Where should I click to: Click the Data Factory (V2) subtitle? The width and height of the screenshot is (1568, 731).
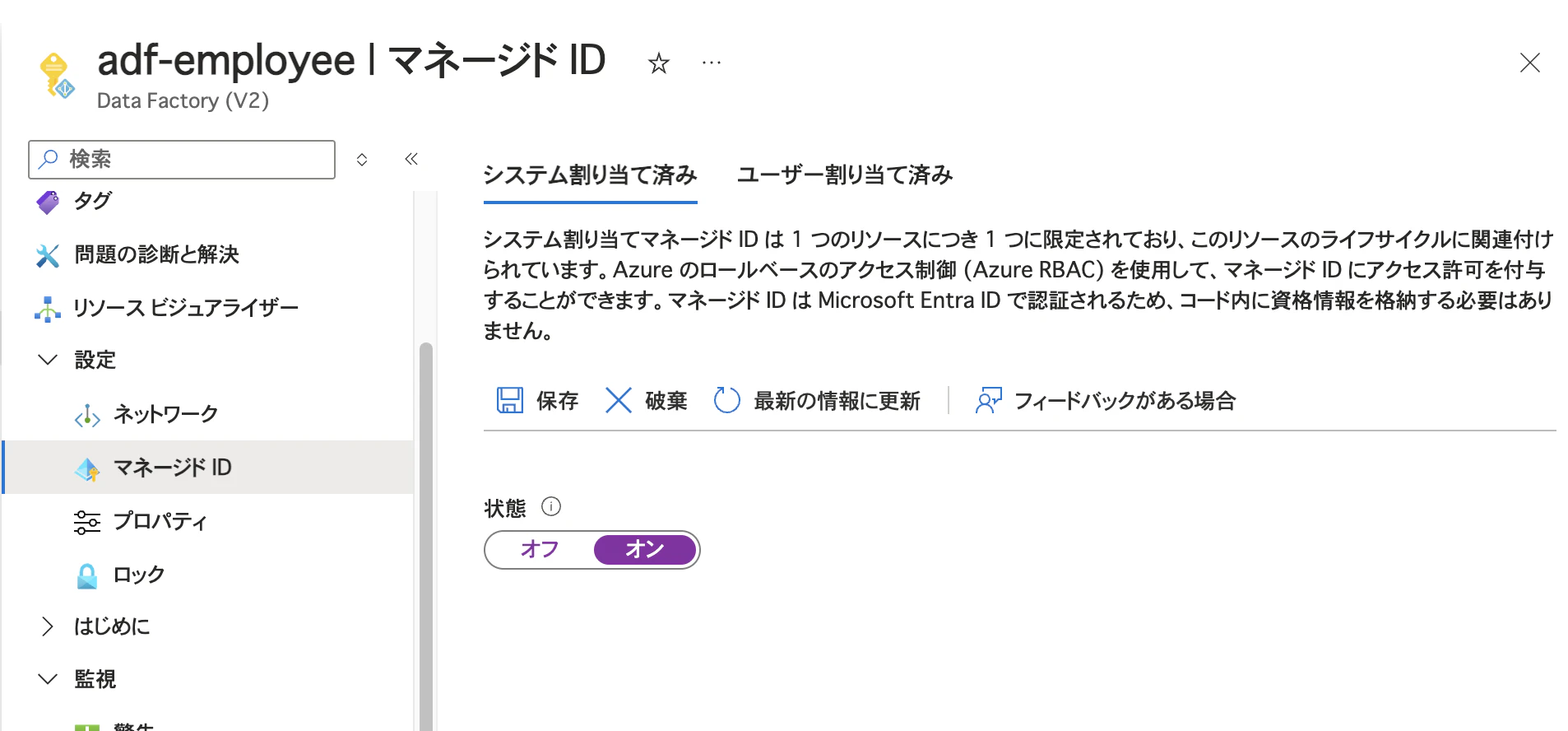click(x=183, y=101)
